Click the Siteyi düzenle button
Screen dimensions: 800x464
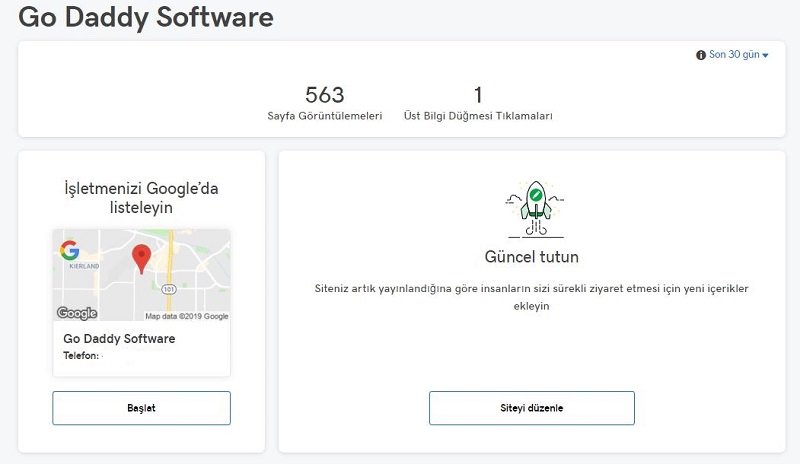pos(532,408)
